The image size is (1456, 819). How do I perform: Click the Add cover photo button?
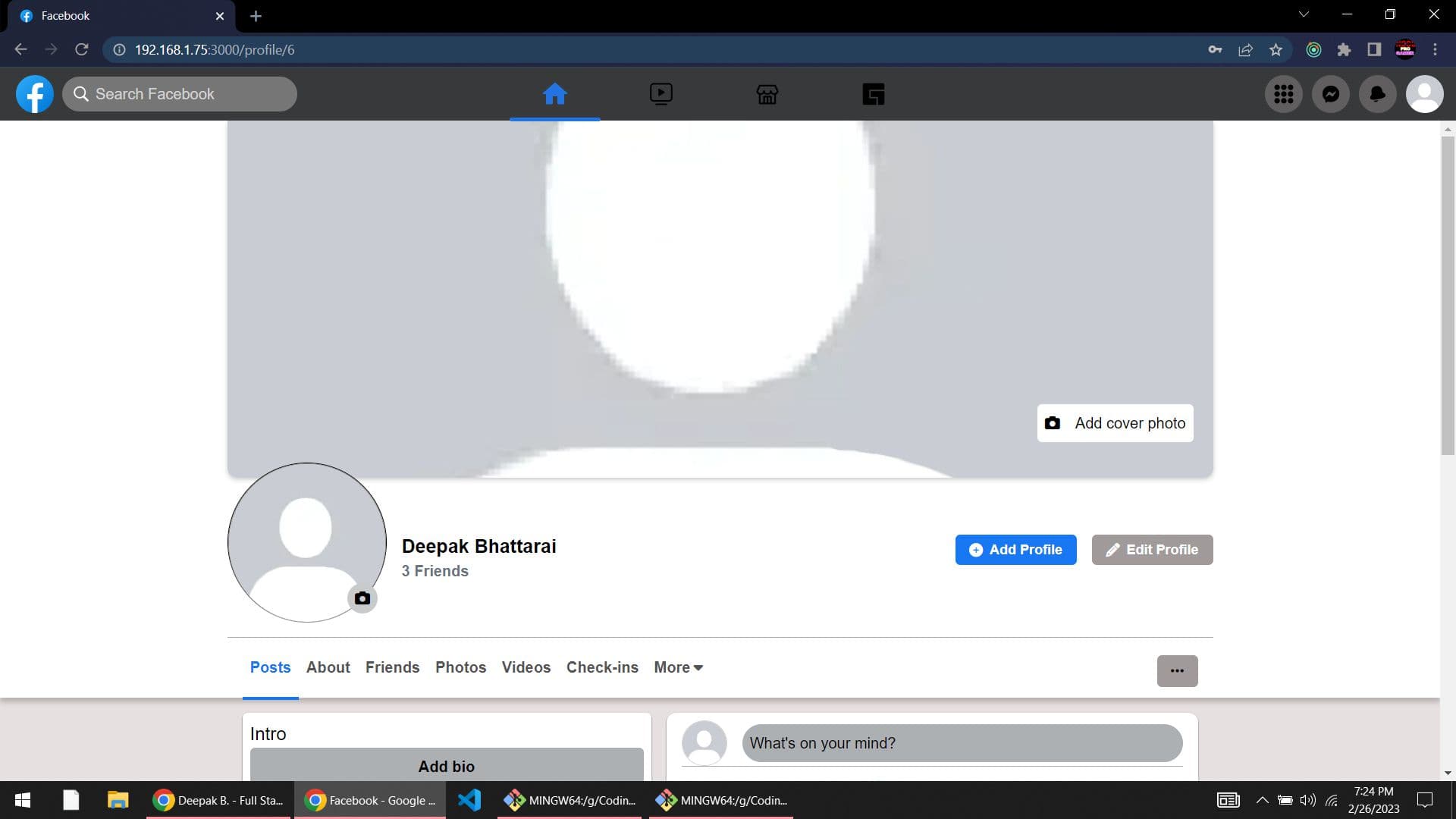tap(1115, 423)
